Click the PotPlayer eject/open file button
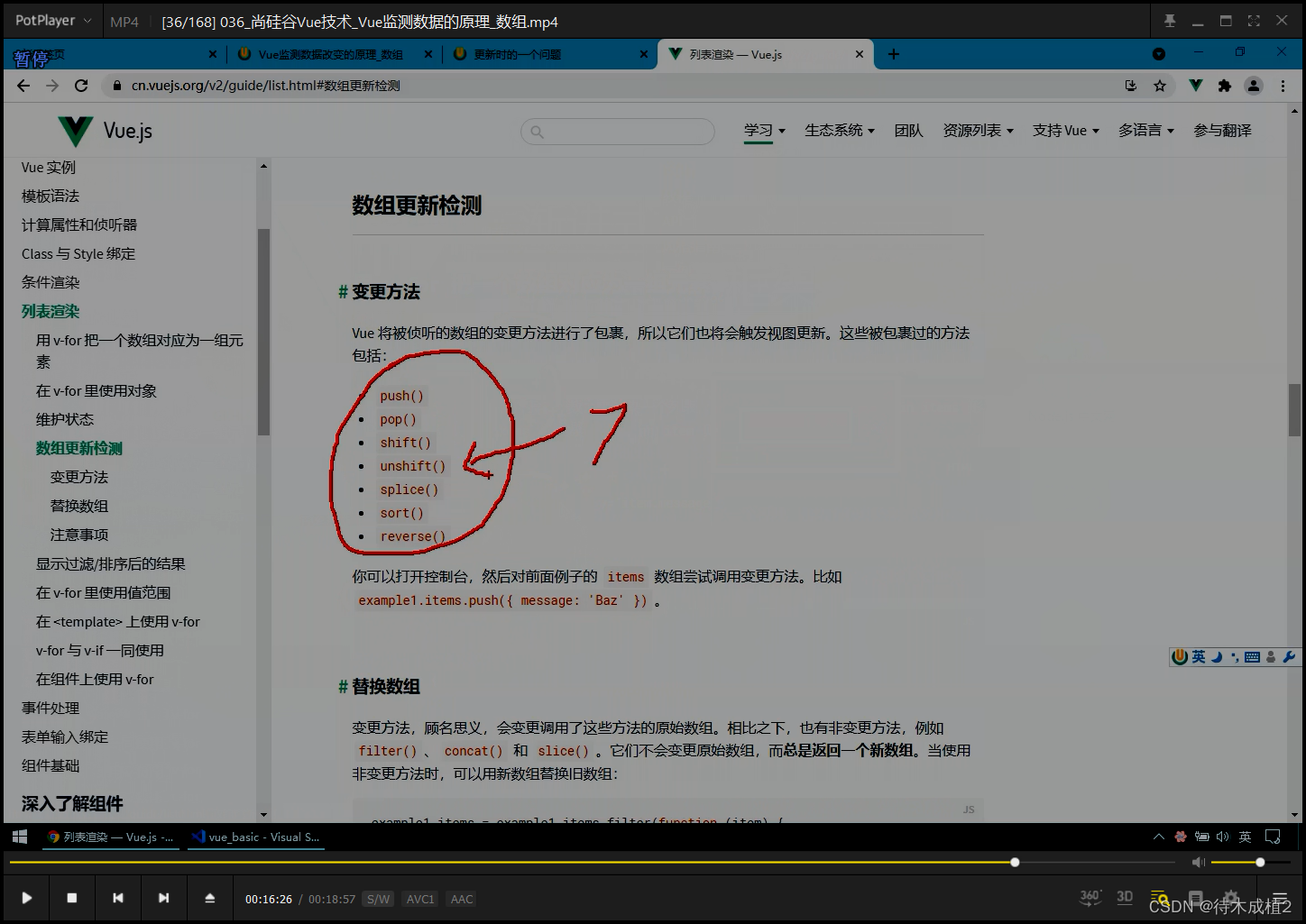 click(x=209, y=898)
